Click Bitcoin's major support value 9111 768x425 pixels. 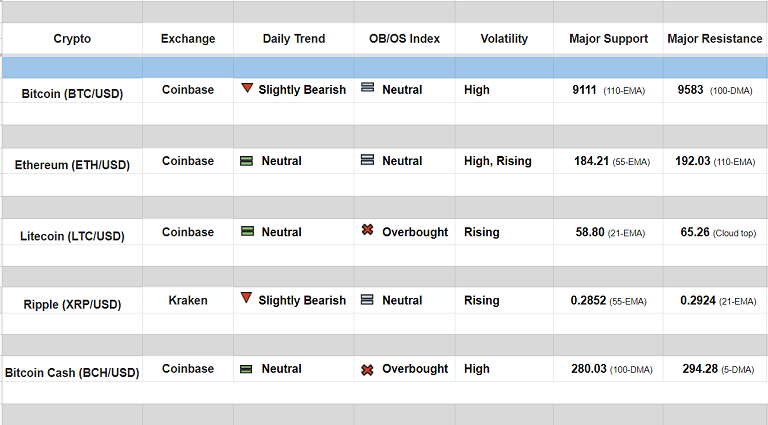pos(584,90)
